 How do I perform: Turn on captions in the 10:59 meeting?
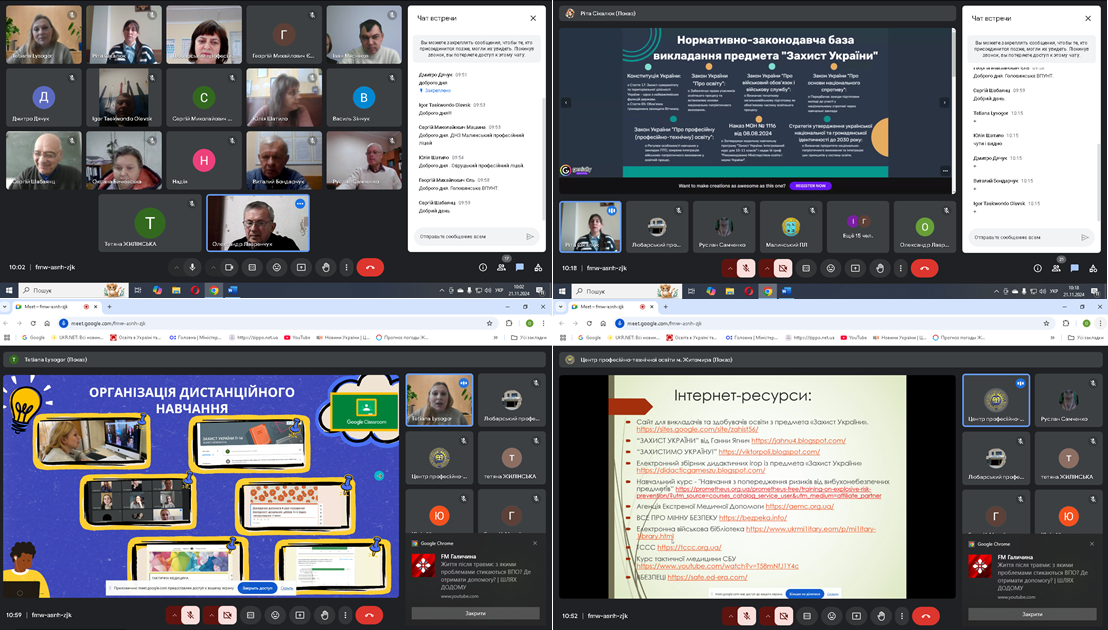251,615
